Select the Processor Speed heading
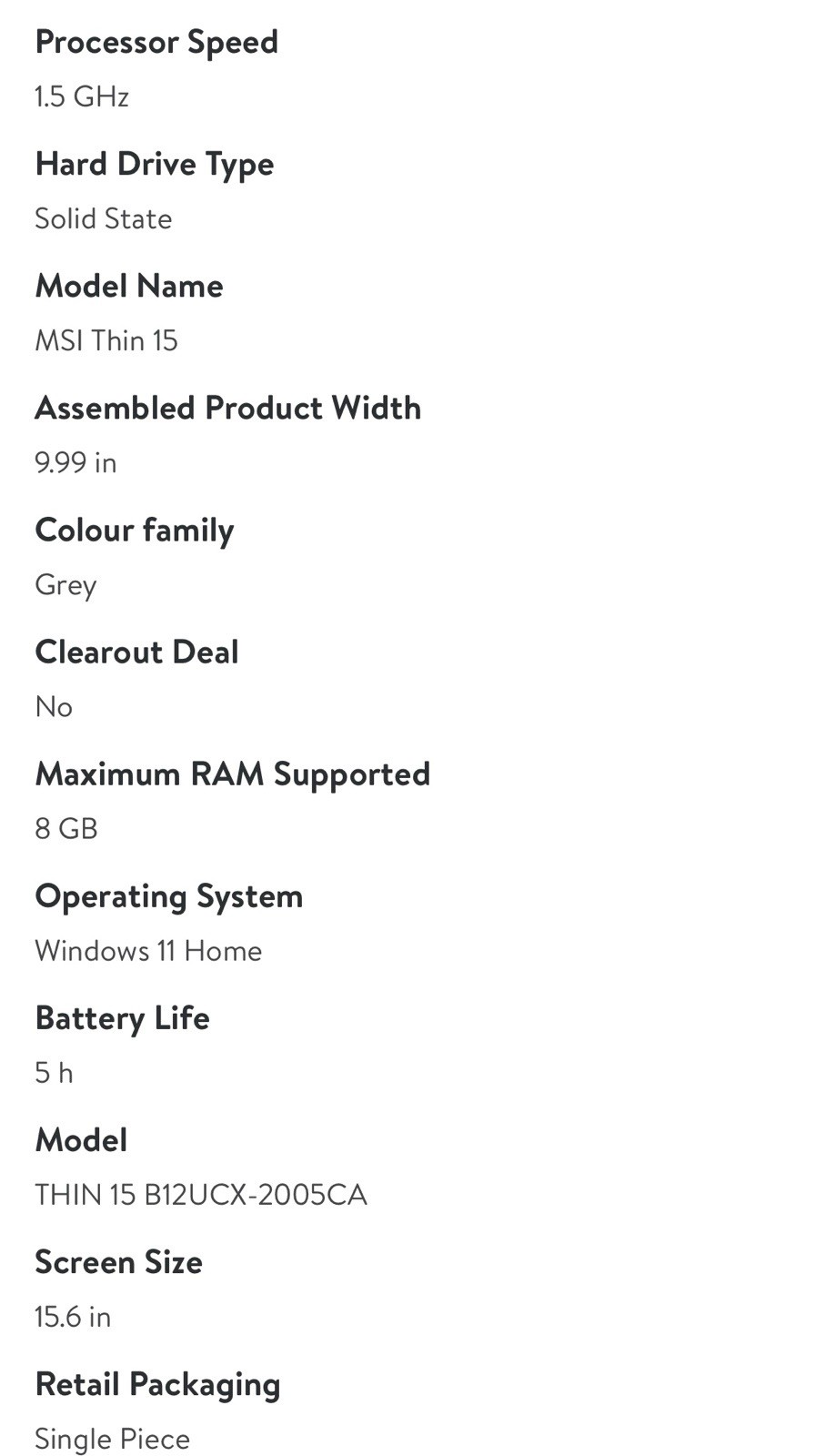 pyautogui.click(x=156, y=43)
